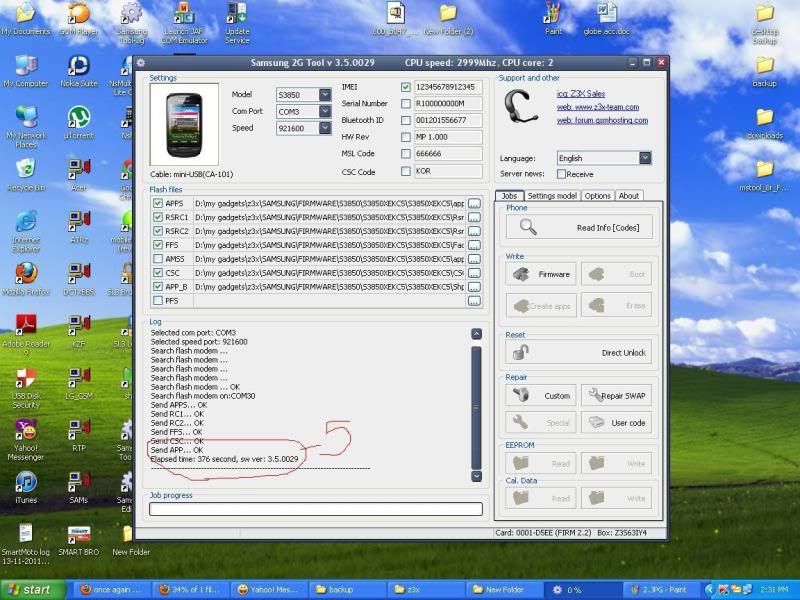
Task: Switch to the Settings model tab
Action: 552,196
